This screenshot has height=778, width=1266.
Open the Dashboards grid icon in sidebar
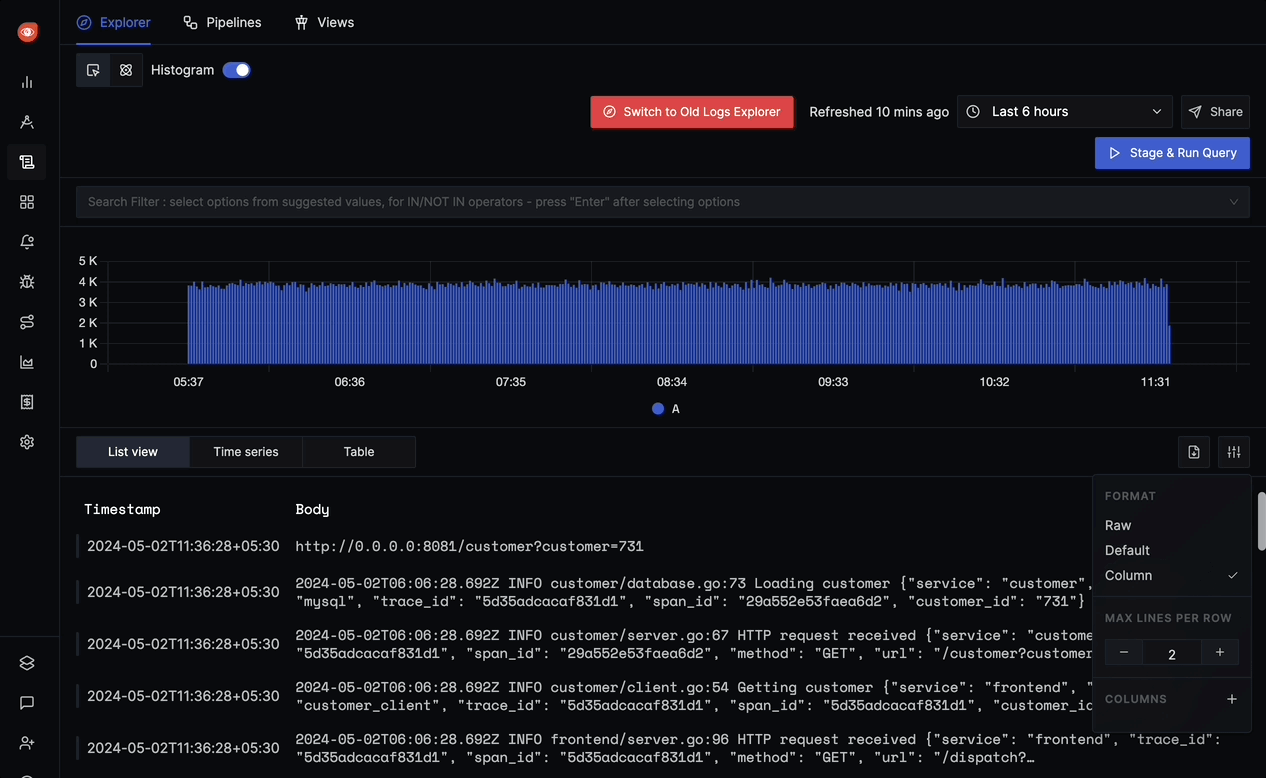point(27,202)
